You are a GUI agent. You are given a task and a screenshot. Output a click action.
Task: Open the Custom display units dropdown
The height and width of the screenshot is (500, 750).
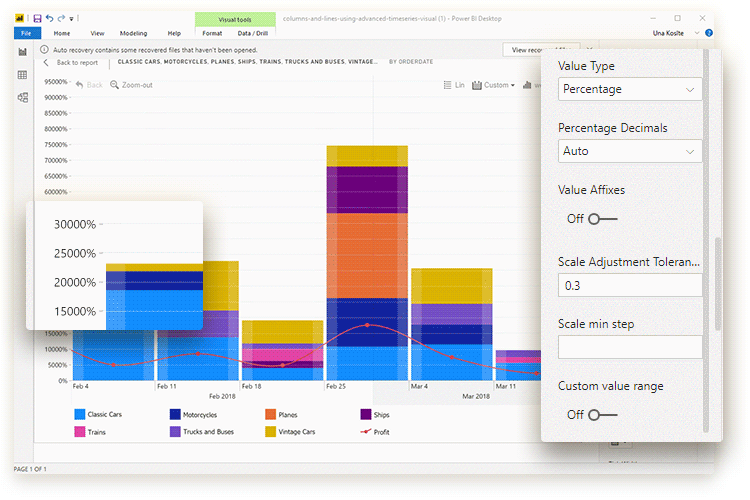(493, 85)
